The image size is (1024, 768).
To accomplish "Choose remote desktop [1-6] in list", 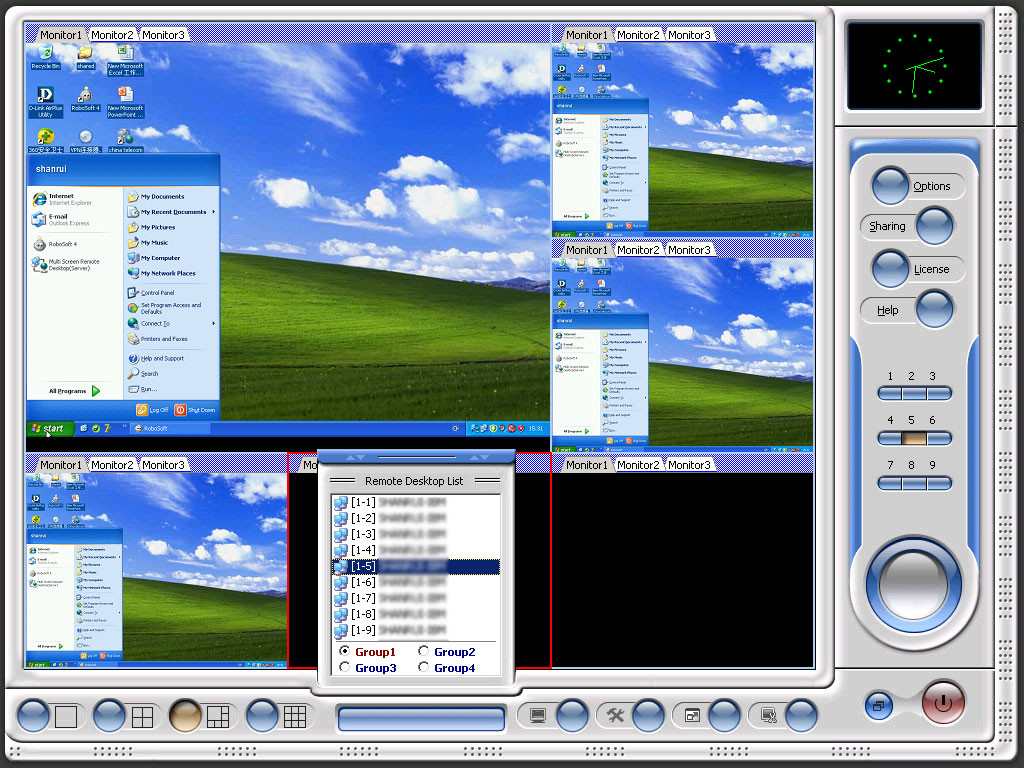I will point(416,583).
